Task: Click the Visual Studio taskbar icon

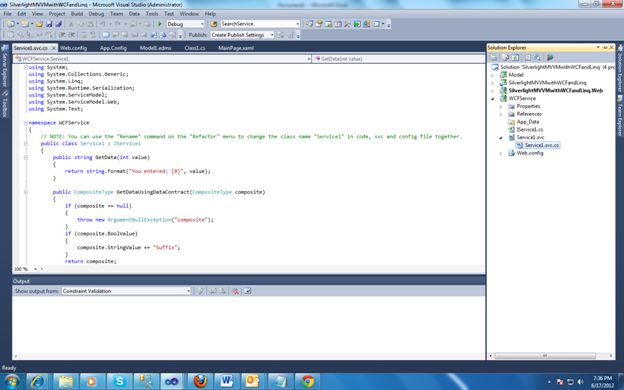Action: [x=172, y=381]
